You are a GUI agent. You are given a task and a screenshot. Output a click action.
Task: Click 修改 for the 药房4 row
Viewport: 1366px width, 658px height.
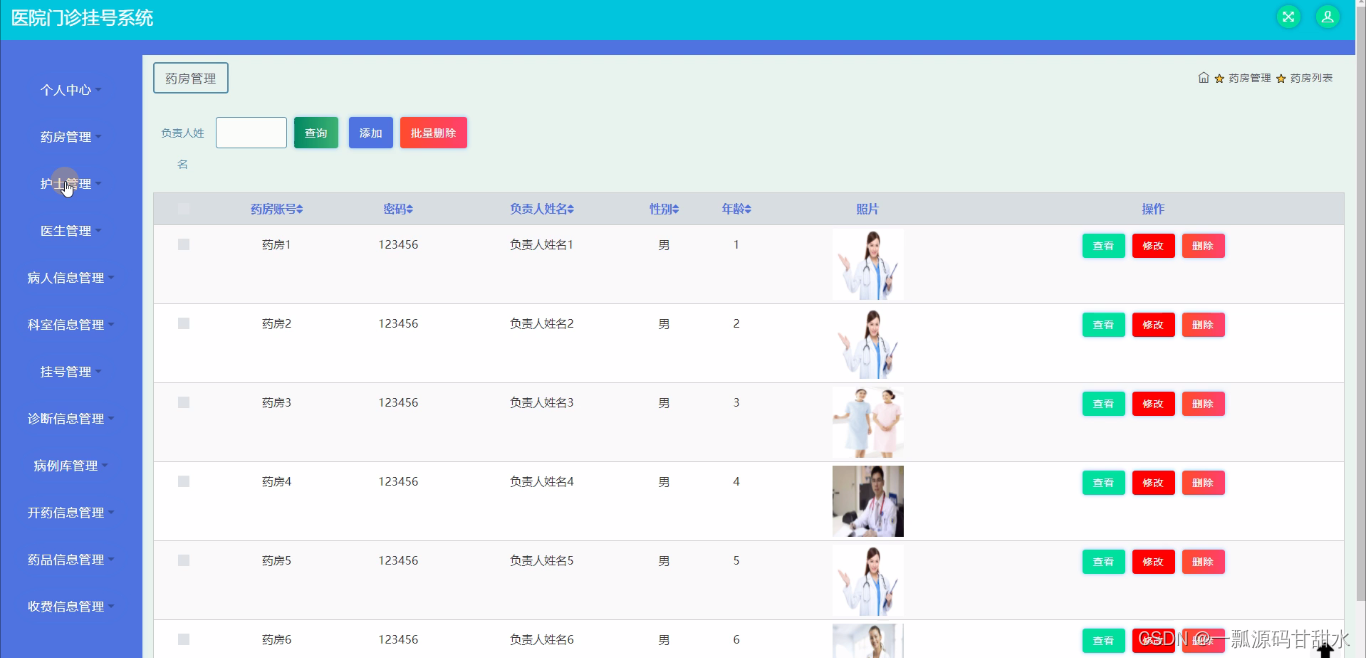[1153, 483]
